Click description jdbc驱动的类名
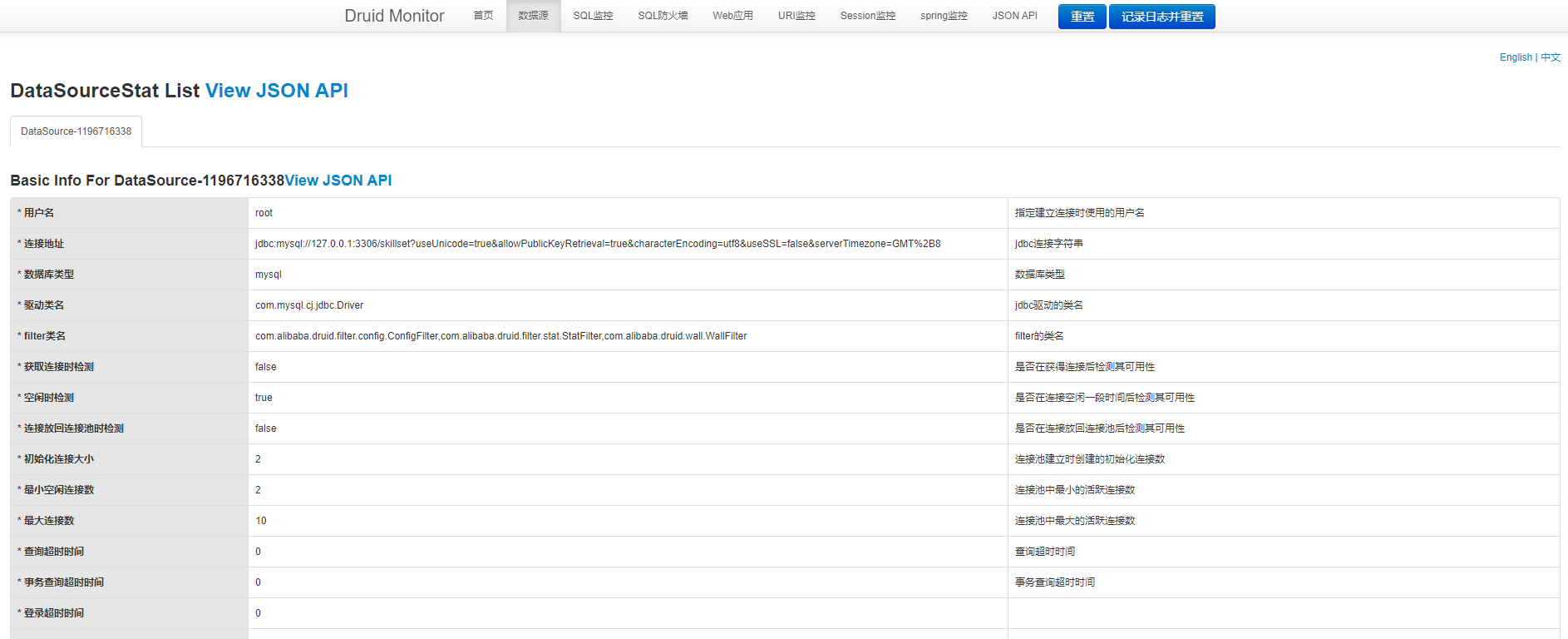The height and width of the screenshot is (639, 1568). (1049, 305)
